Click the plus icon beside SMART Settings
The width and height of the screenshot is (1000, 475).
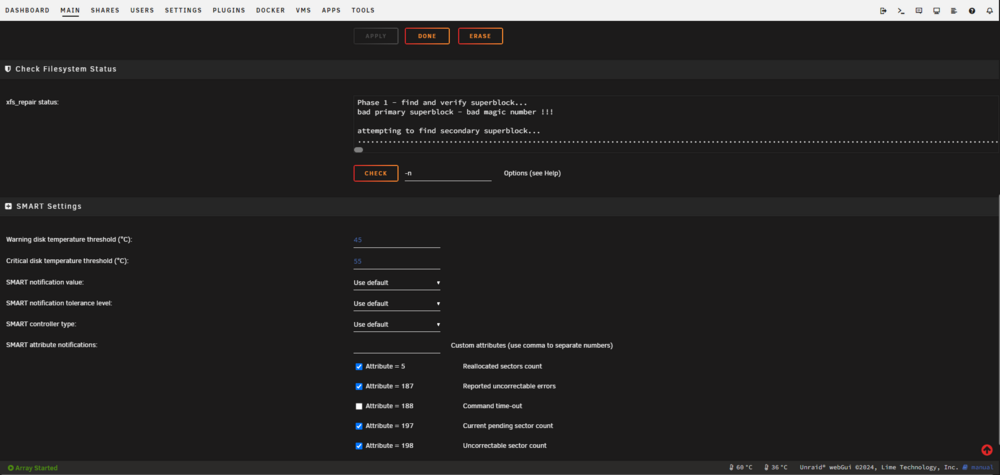pos(8,207)
